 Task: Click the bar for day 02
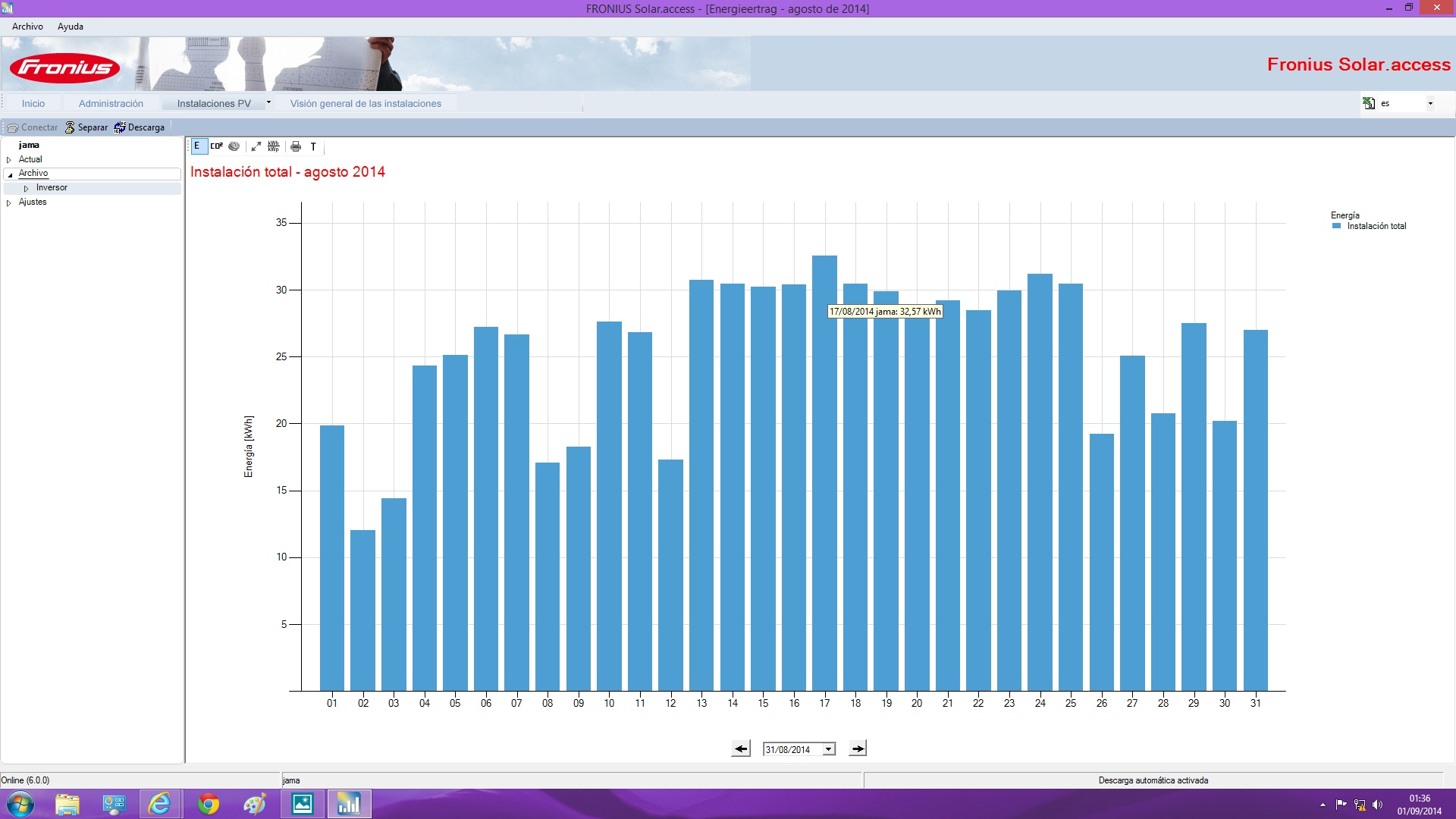coord(362,610)
